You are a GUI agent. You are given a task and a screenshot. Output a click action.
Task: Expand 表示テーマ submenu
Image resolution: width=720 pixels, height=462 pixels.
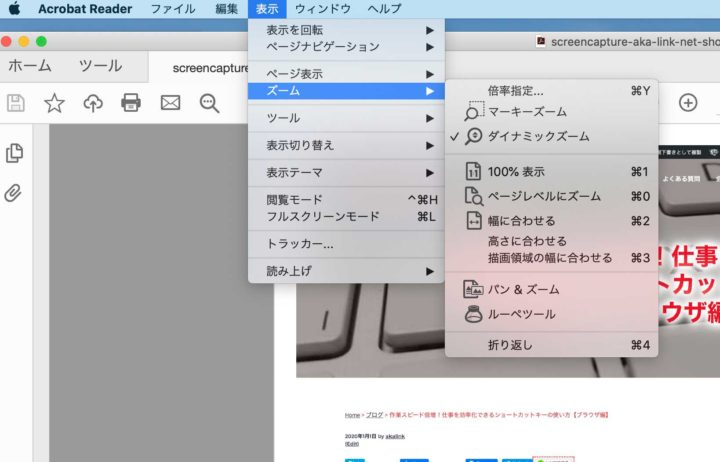pyautogui.click(x=346, y=173)
